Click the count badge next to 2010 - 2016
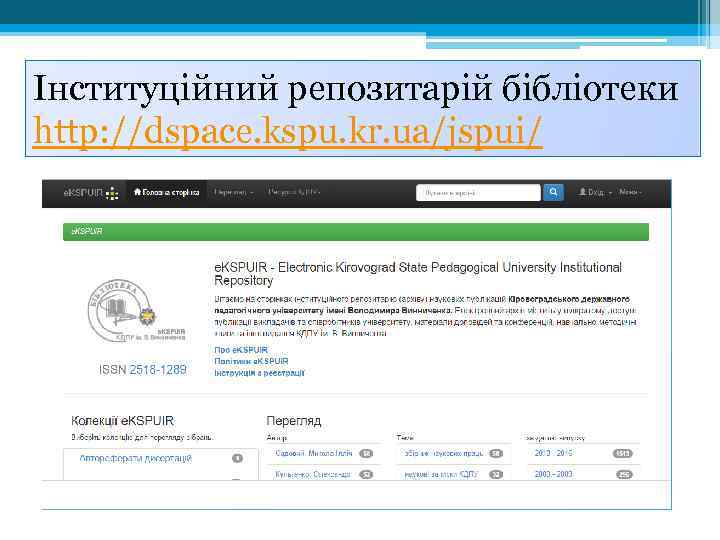This screenshot has height=540, width=720. click(x=622, y=454)
